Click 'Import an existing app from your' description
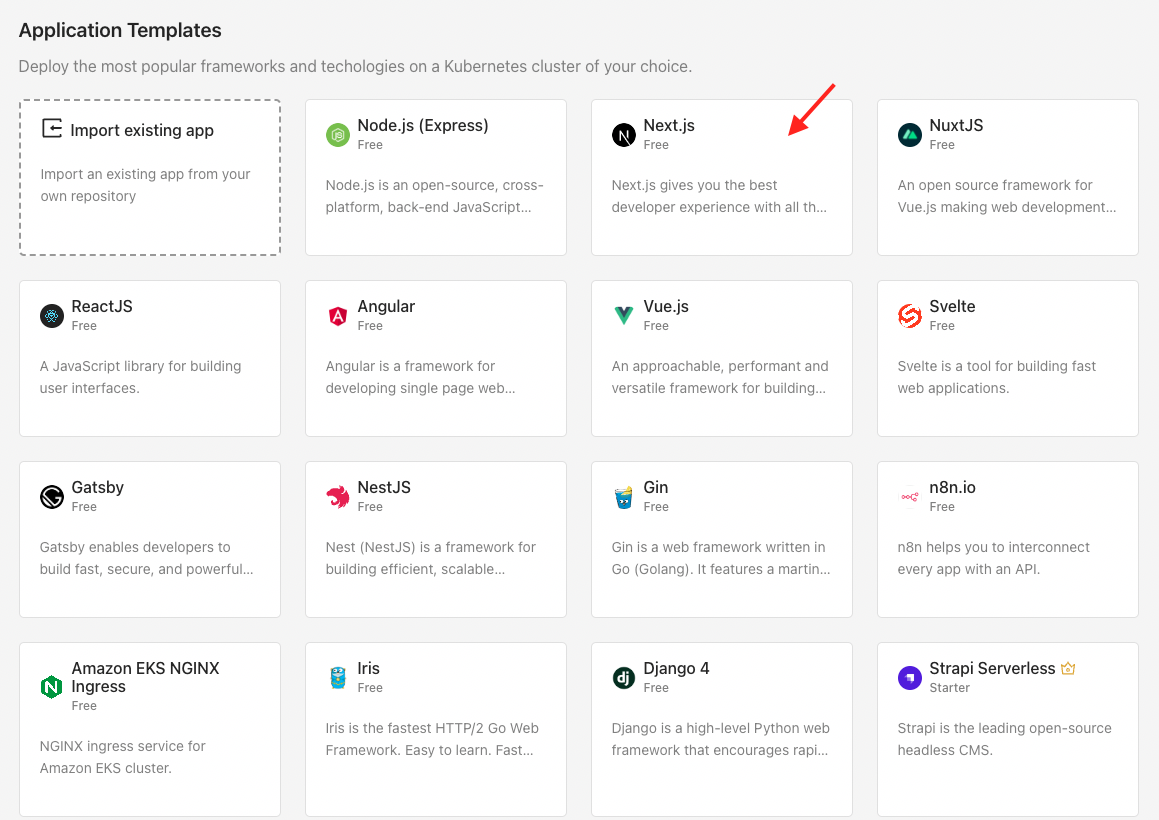Image resolution: width=1159 pixels, height=820 pixels. (145, 174)
